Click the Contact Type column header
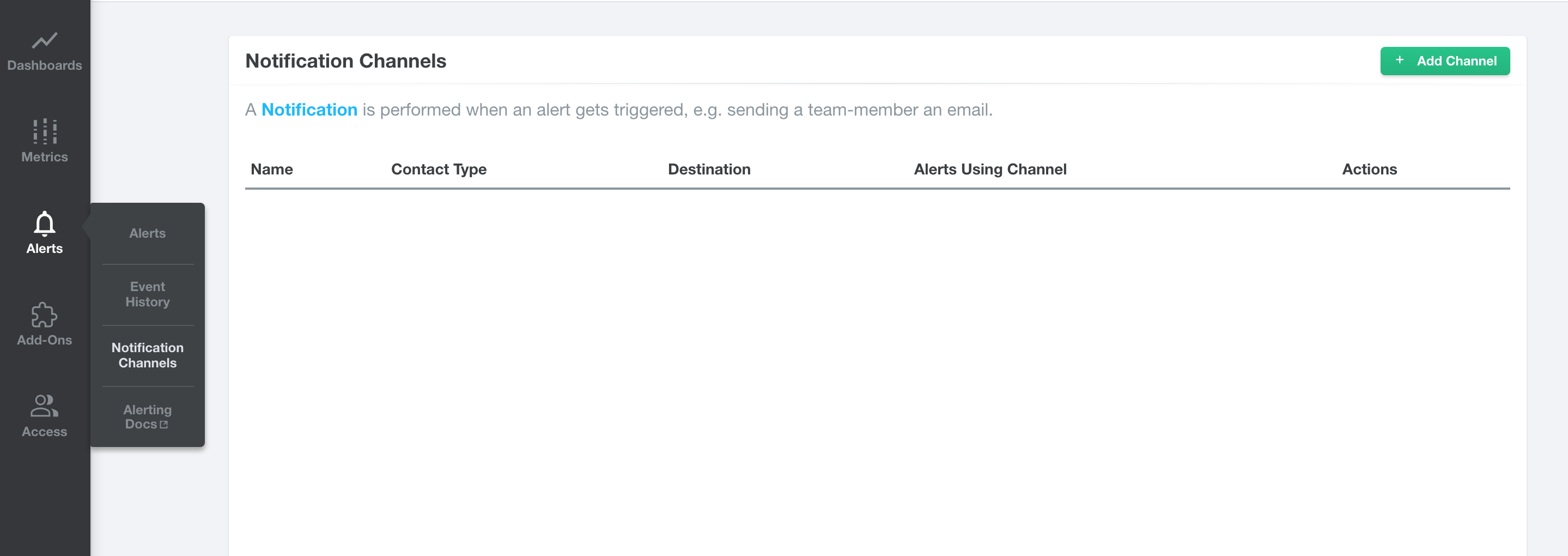This screenshot has width=1568, height=556. coord(438,170)
